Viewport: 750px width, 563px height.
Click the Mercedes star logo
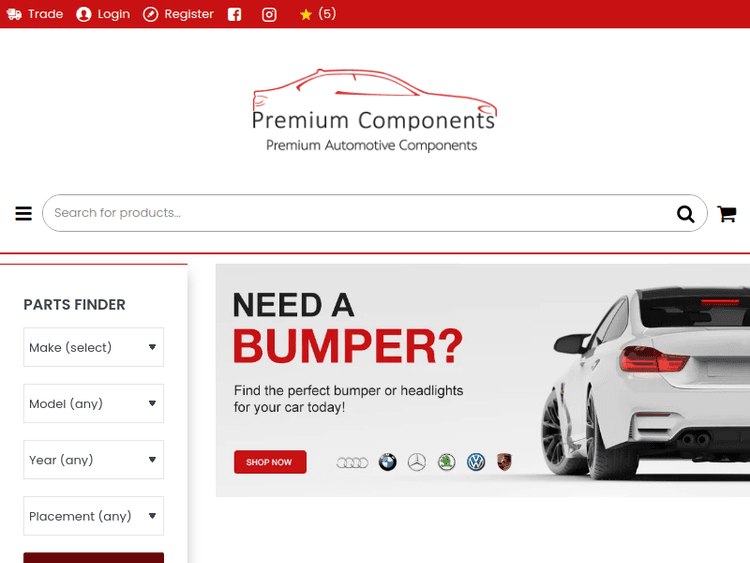[417, 462]
